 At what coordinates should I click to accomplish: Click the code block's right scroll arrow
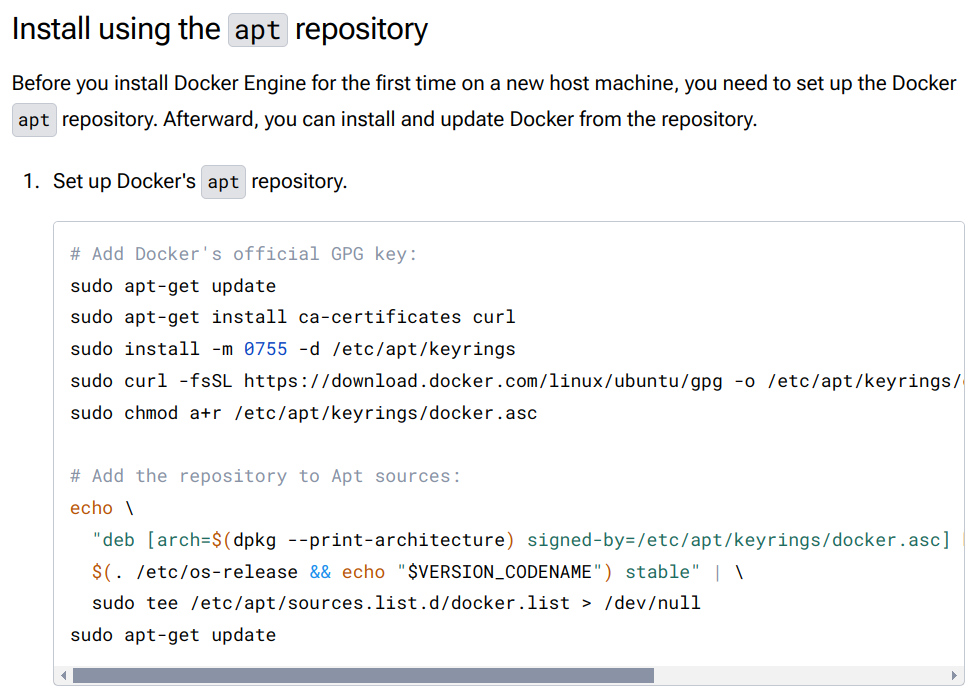click(x=954, y=676)
